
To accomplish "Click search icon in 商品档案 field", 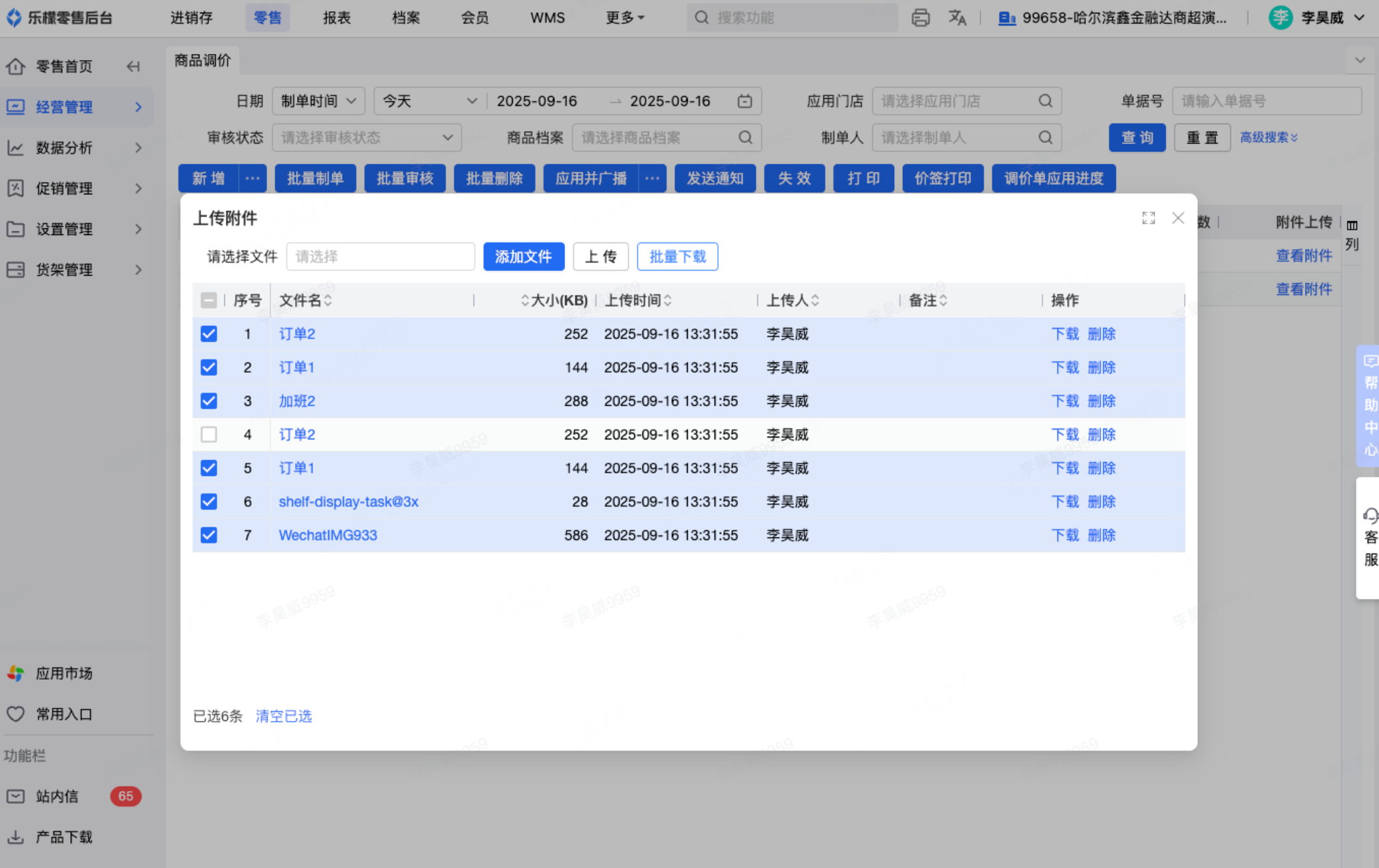I will pos(745,138).
